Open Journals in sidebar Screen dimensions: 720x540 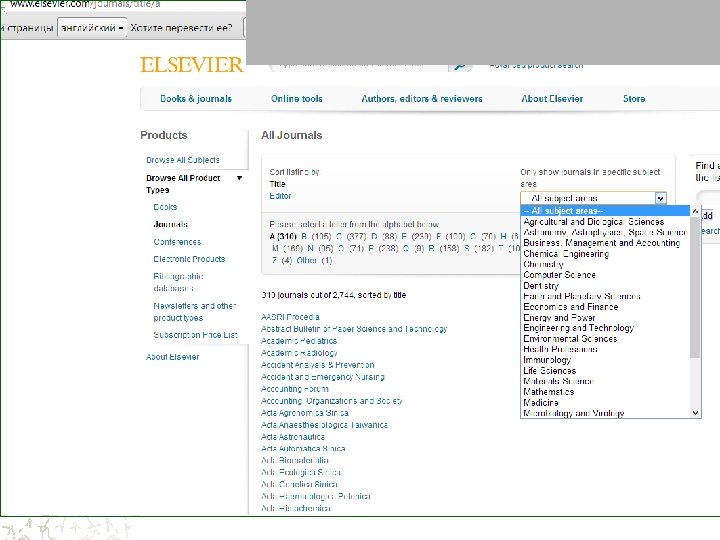[170, 224]
